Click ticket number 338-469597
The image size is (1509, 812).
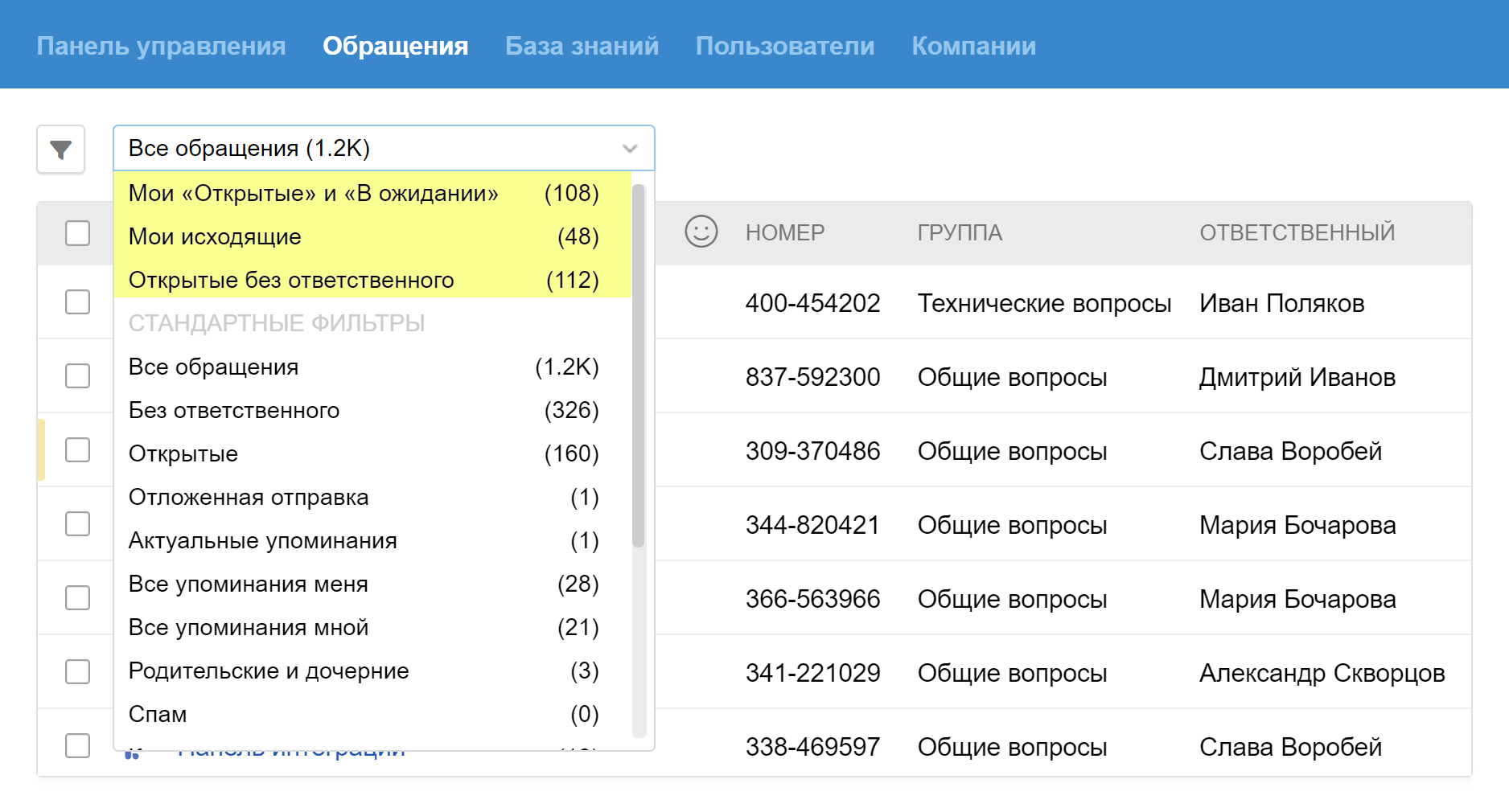(812, 747)
